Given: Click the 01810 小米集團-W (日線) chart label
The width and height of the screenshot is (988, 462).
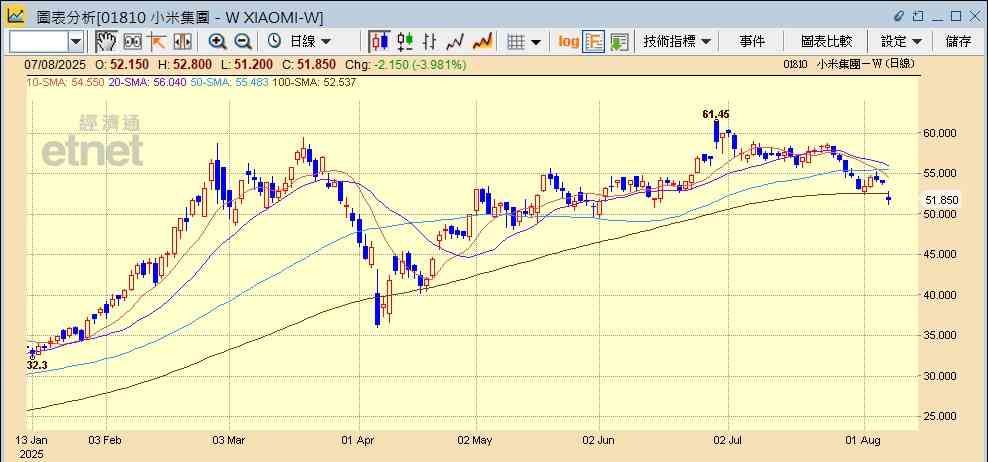Looking at the screenshot, I should tap(849, 64).
